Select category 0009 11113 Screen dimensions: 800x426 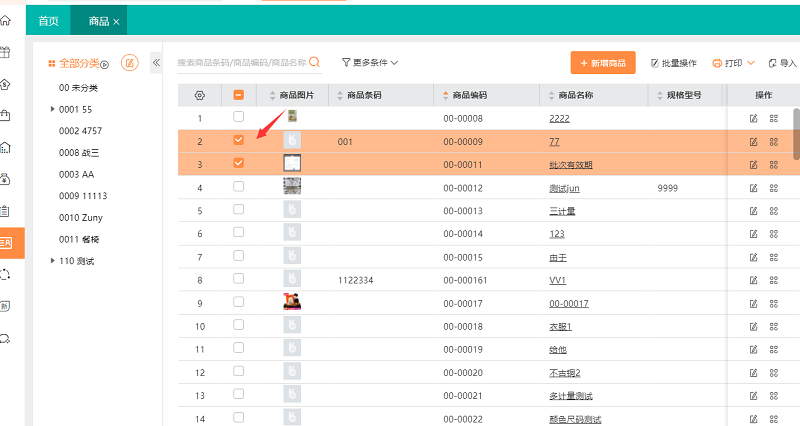point(83,196)
